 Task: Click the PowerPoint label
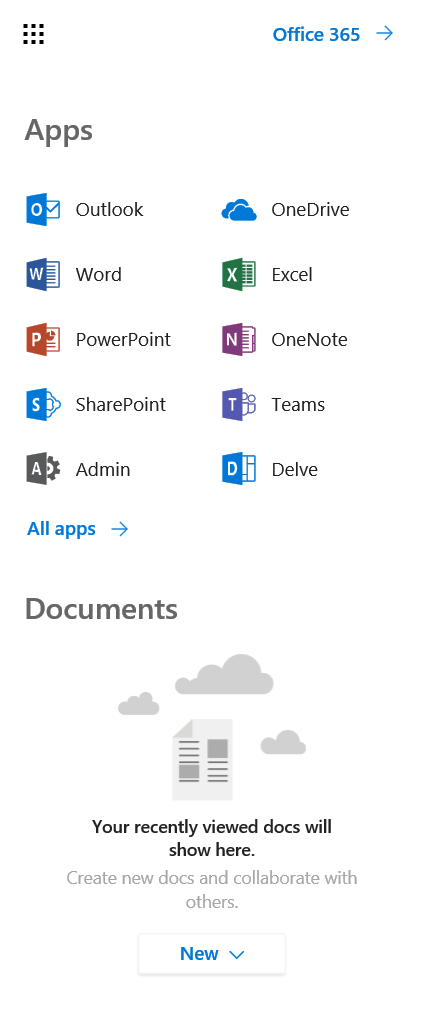[x=123, y=340]
